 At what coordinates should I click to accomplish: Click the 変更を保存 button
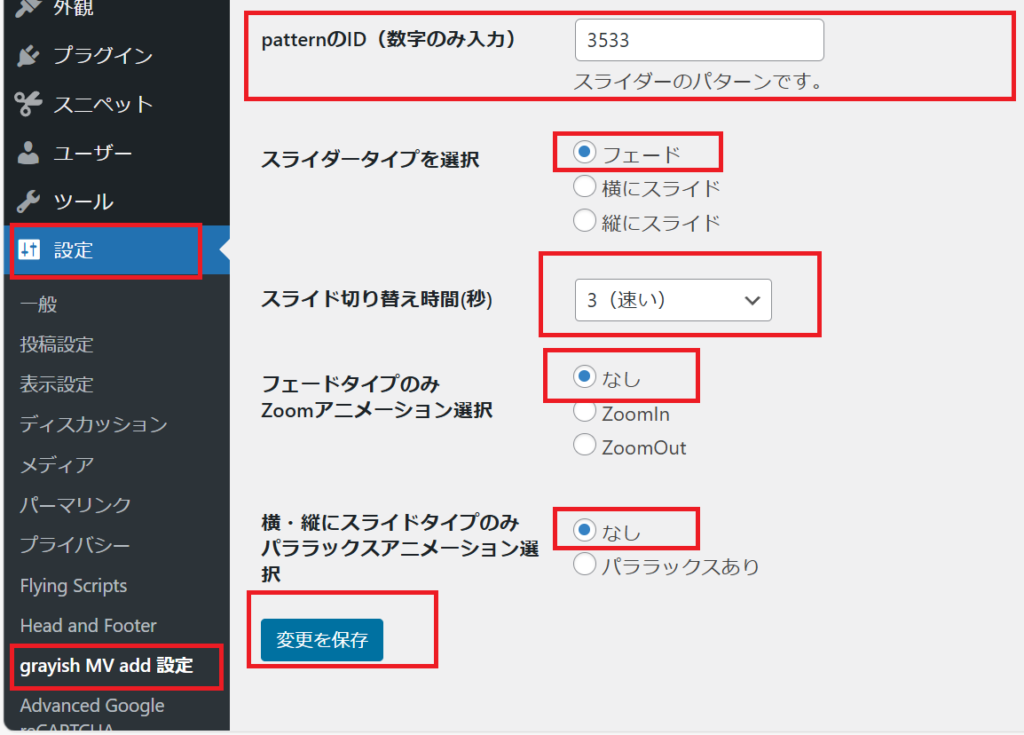click(x=321, y=640)
